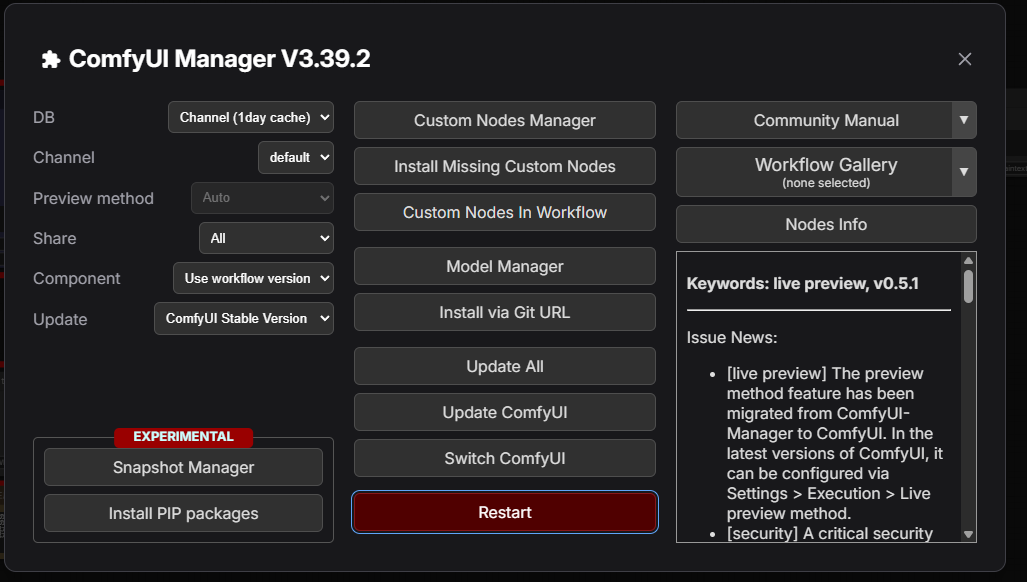Open the Share All dropdown
Image resolution: width=1027 pixels, height=582 pixels.
coord(266,238)
